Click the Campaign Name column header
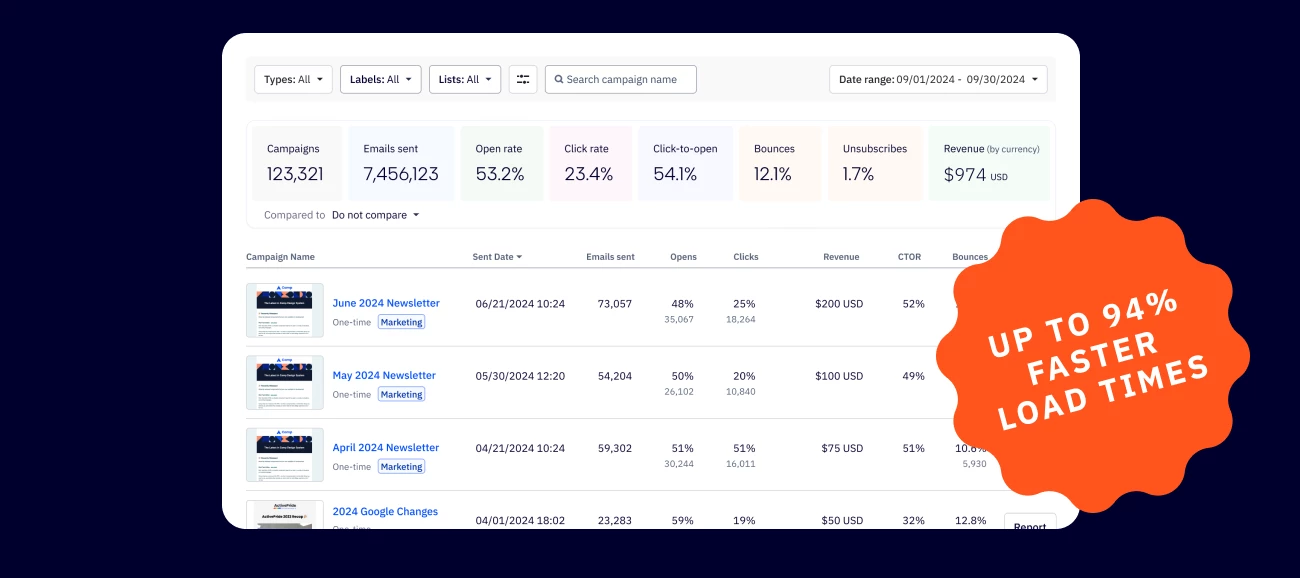The height and width of the screenshot is (578, 1300). pyautogui.click(x=281, y=257)
